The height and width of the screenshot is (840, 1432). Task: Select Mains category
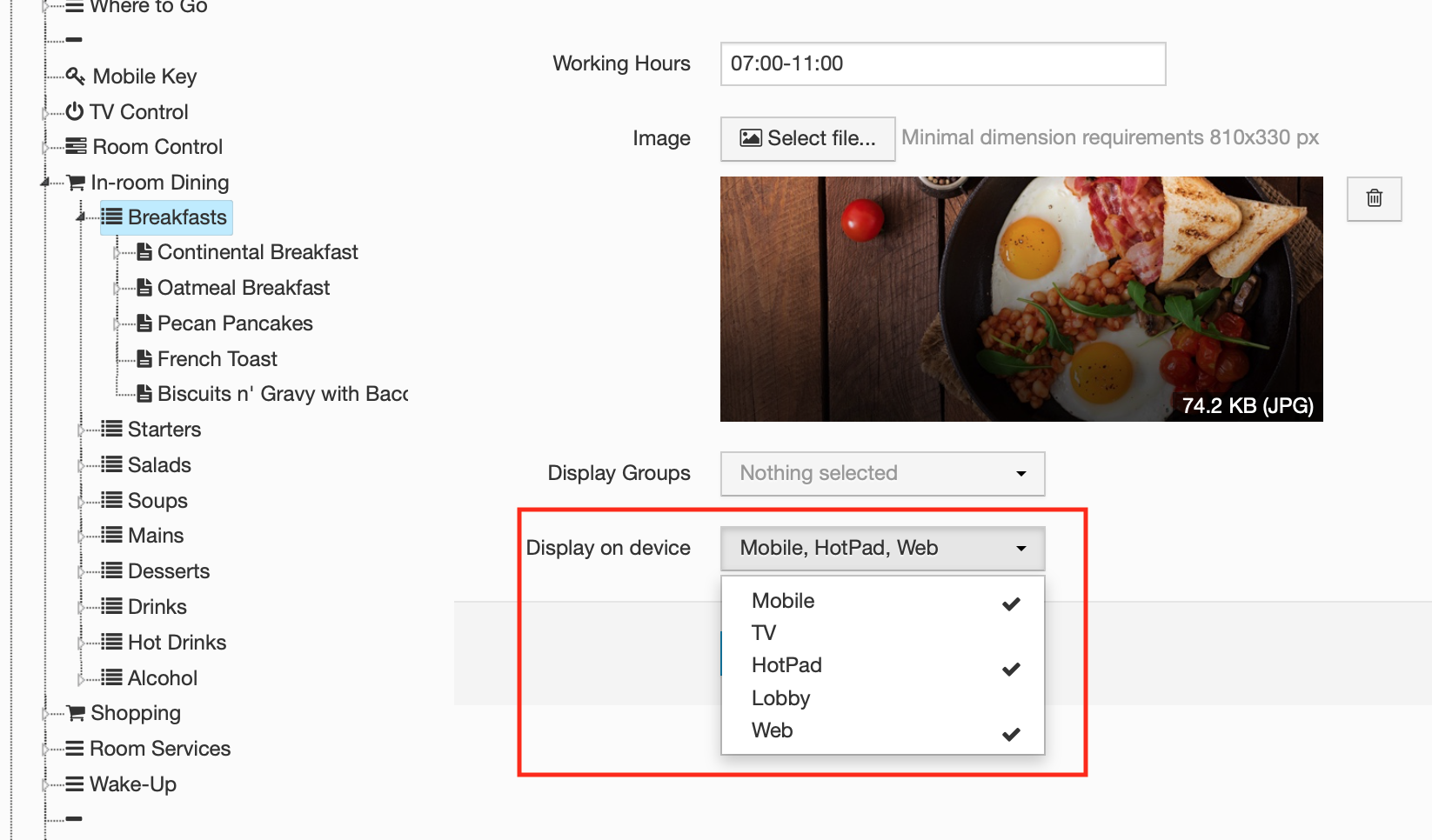[156, 535]
